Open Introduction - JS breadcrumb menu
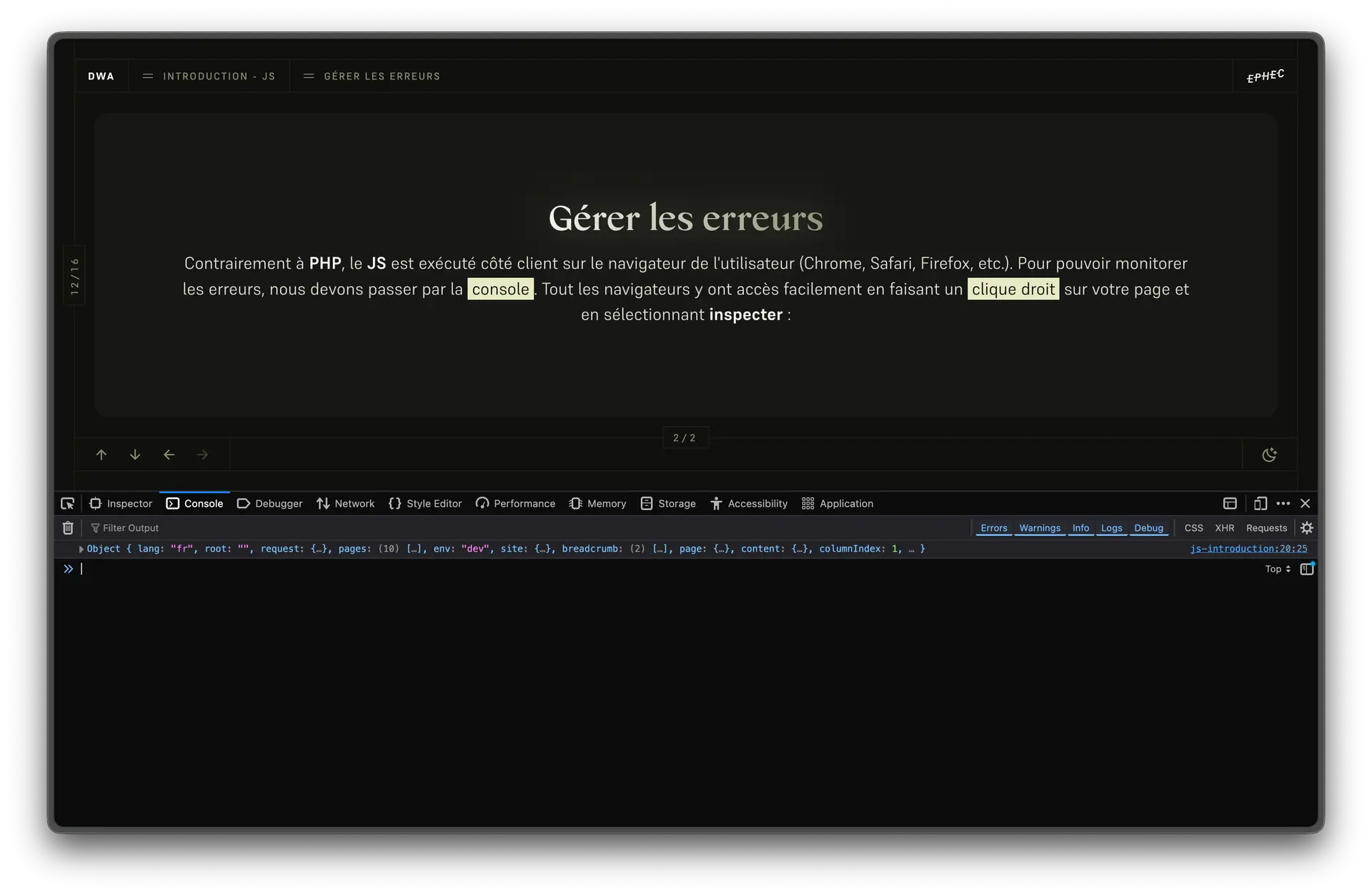 tap(209, 76)
